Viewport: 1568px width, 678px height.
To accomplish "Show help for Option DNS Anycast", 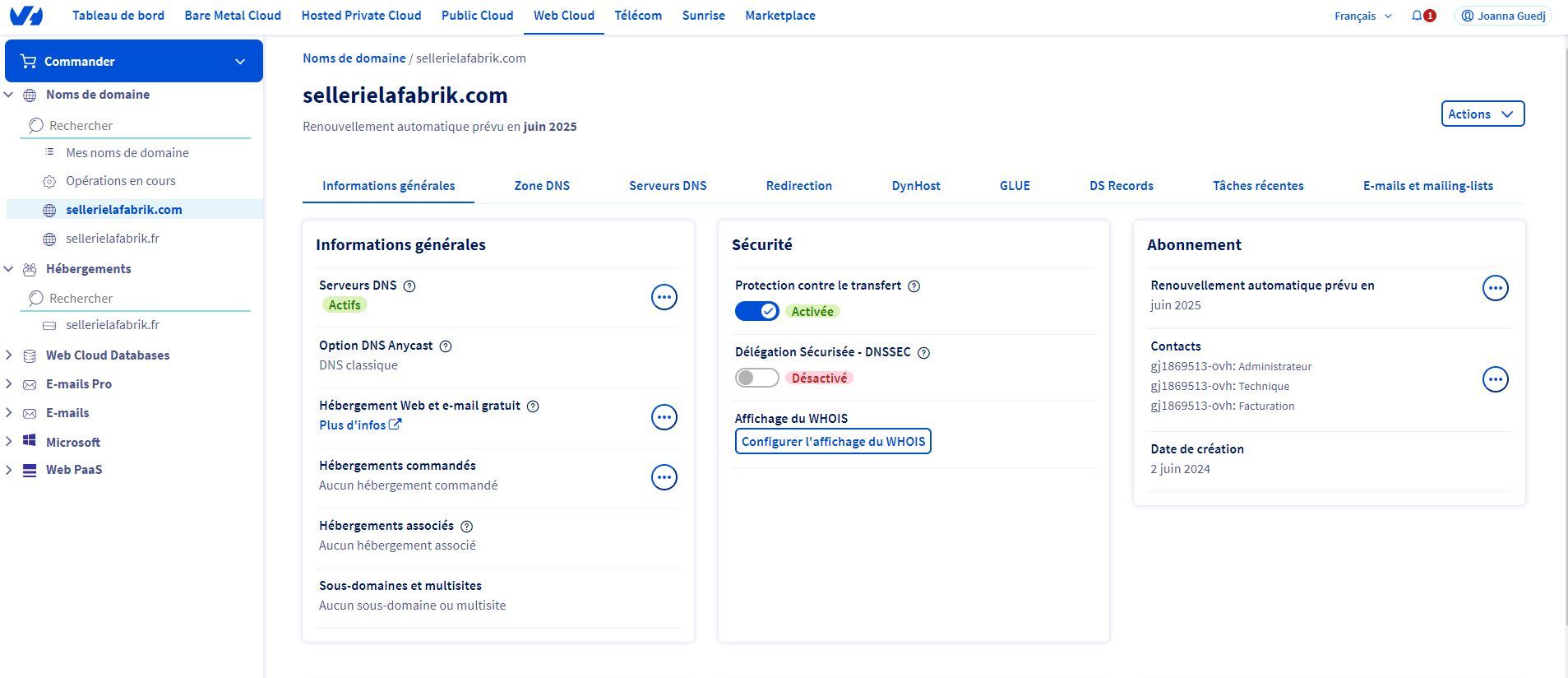I will [446, 346].
